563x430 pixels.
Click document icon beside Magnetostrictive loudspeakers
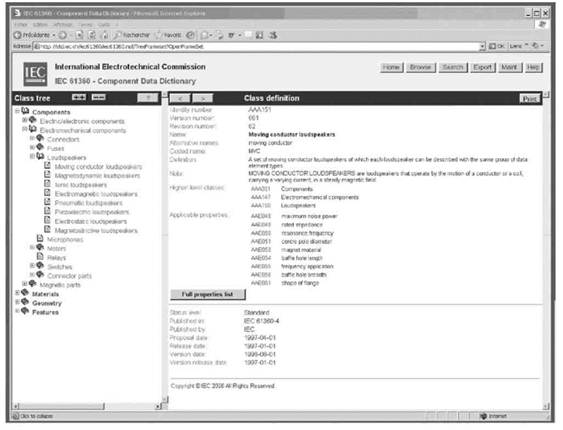point(47,229)
